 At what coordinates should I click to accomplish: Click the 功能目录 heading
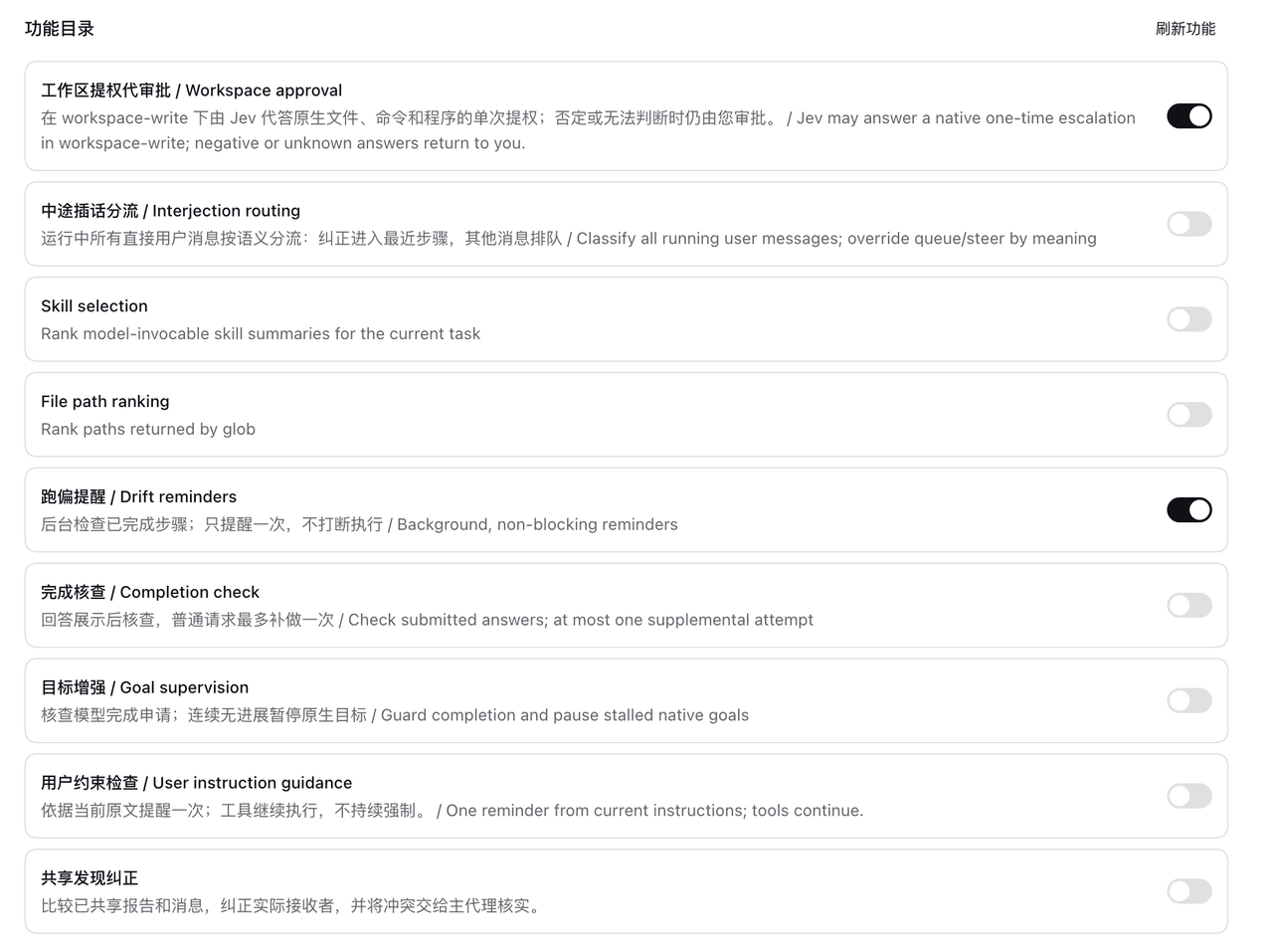tap(60, 29)
